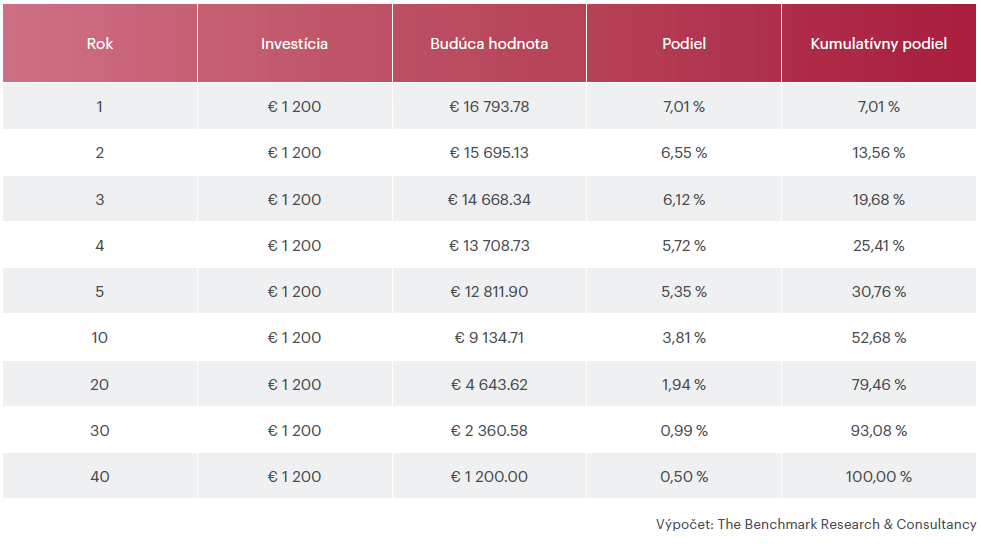Select the € 4 643.62 cell

489,385
